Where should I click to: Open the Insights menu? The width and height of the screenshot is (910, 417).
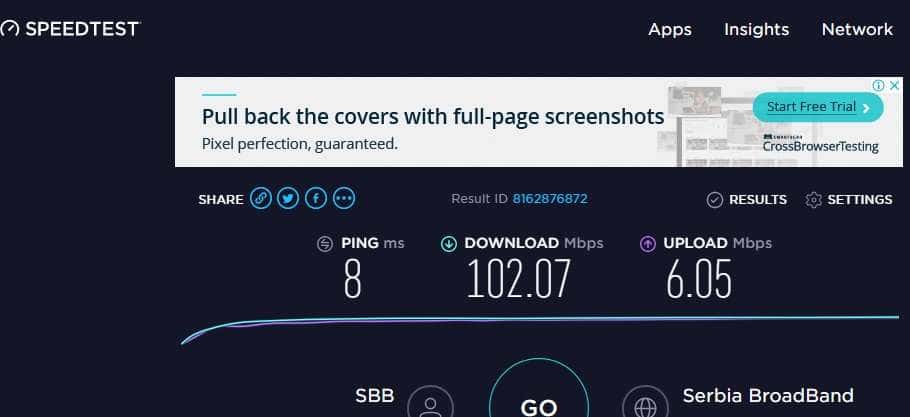tap(756, 29)
